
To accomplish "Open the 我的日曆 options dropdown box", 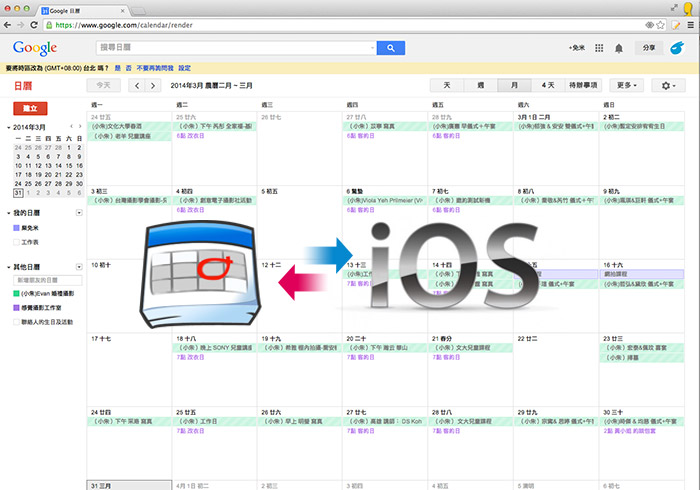I will pyautogui.click(x=79, y=213).
